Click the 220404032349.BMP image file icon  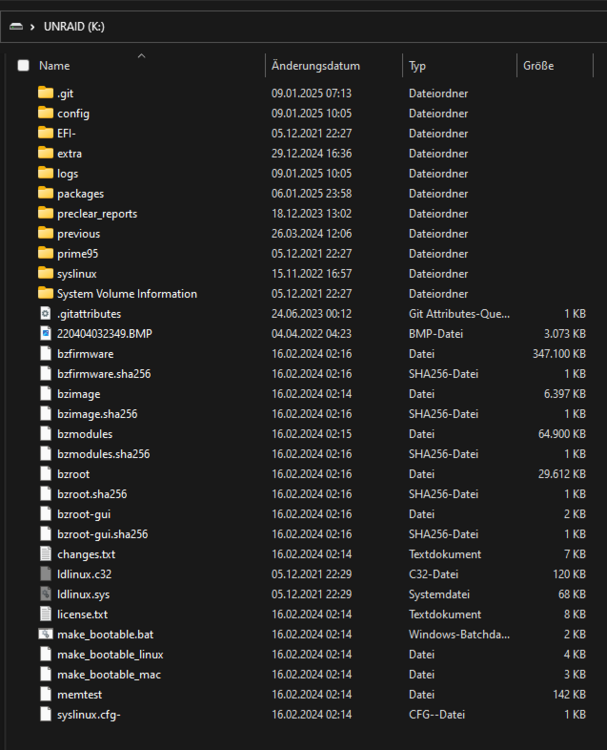(x=45, y=333)
